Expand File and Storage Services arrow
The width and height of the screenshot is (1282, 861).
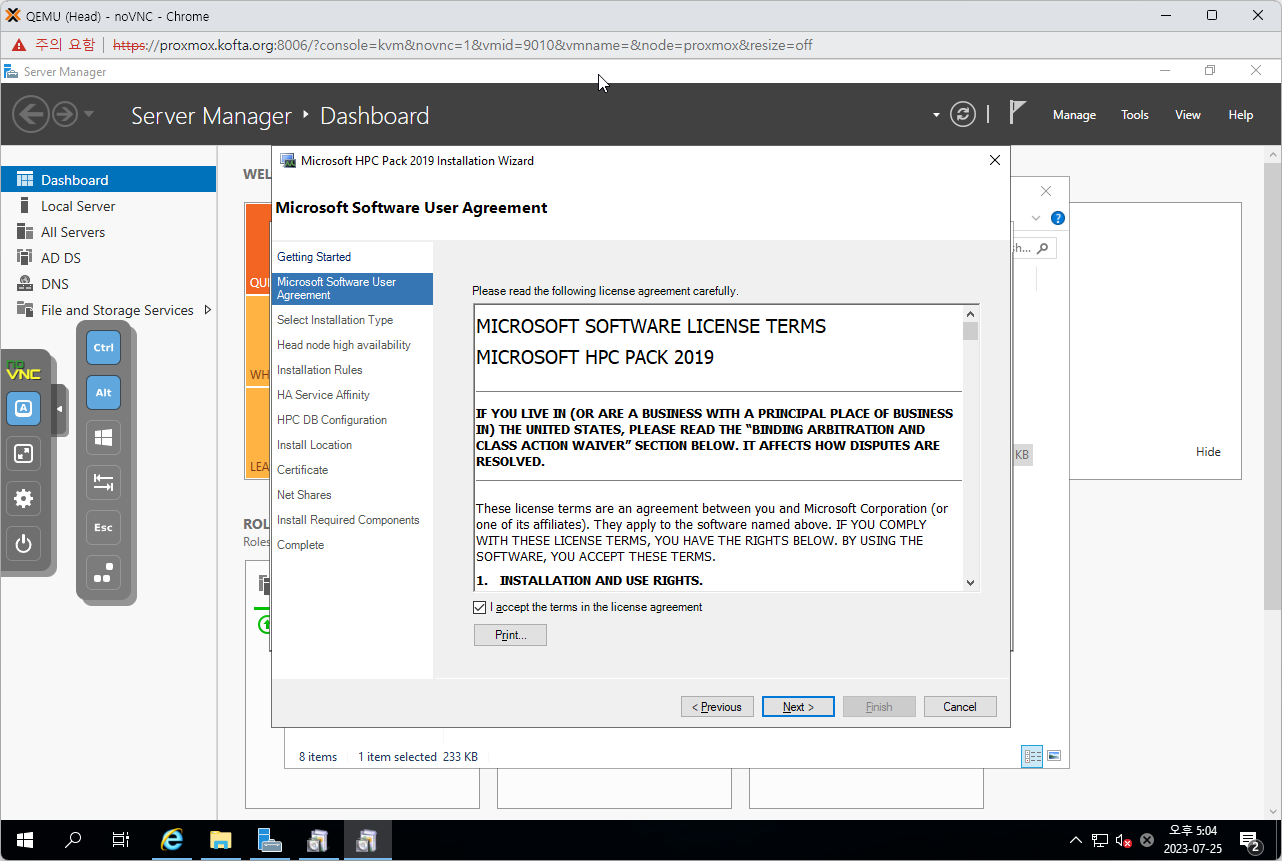(x=208, y=310)
